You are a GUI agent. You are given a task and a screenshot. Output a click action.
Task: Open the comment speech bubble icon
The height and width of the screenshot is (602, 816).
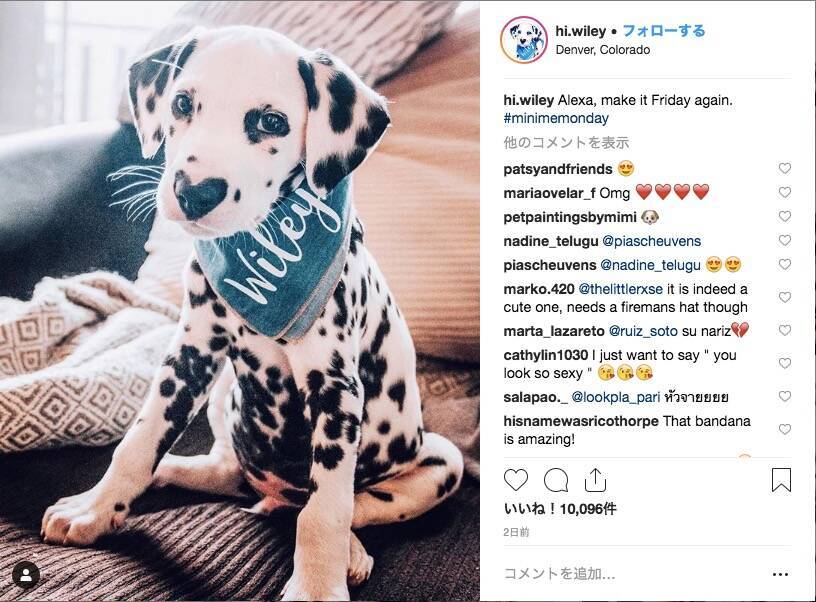pyautogui.click(x=556, y=480)
